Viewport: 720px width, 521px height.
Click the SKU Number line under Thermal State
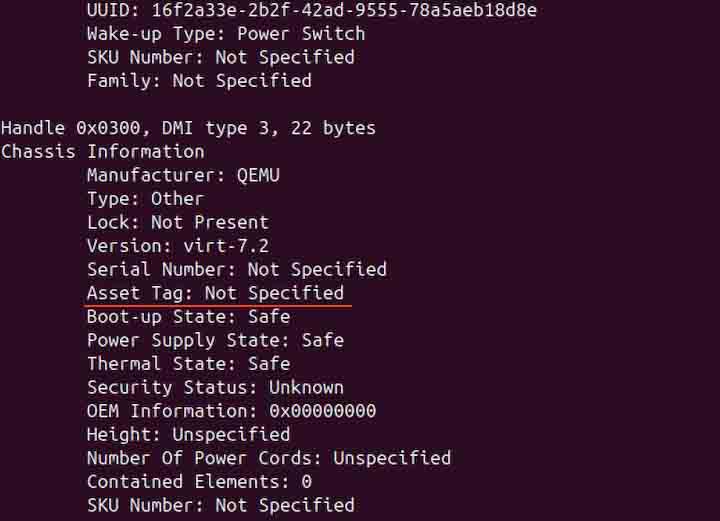click(220, 505)
